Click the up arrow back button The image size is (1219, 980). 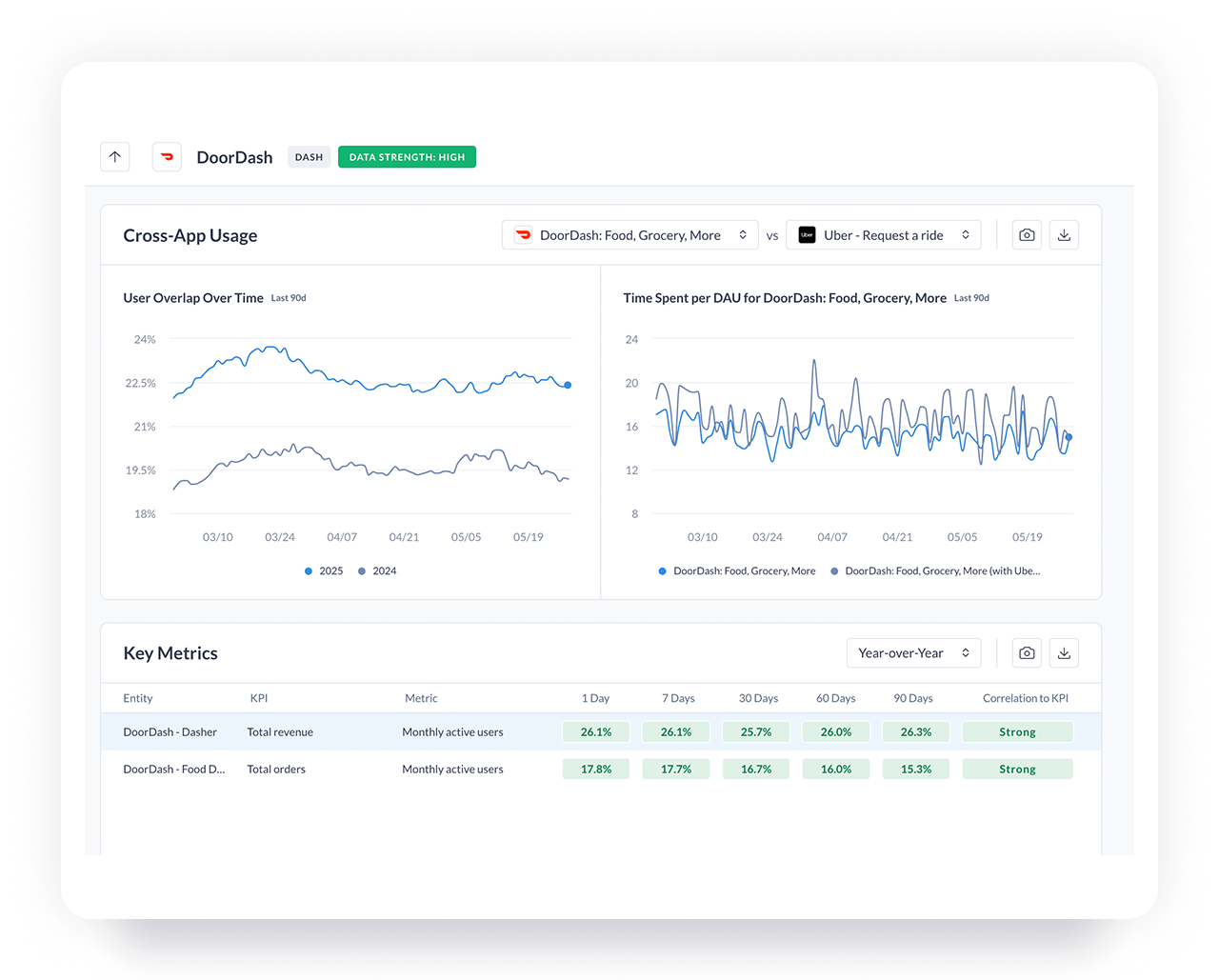115,157
